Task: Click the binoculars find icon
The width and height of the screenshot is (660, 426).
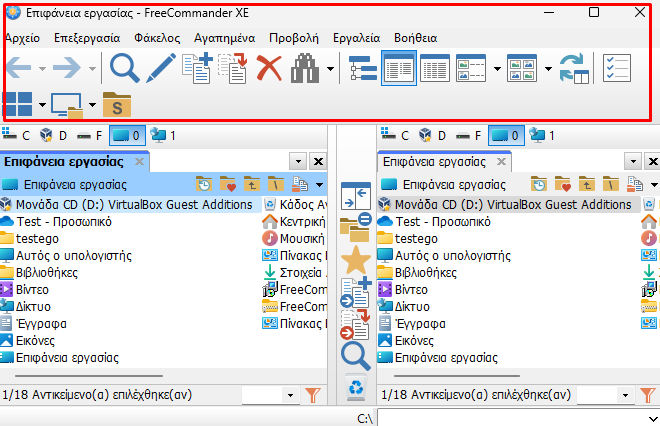Action: coord(305,68)
